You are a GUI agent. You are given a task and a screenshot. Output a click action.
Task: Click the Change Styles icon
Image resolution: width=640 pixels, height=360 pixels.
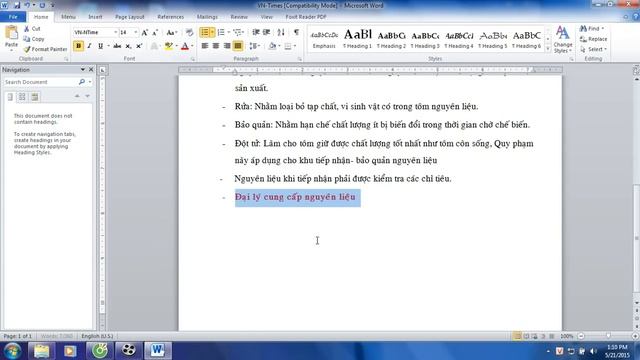pyautogui.click(x=563, y=39)
